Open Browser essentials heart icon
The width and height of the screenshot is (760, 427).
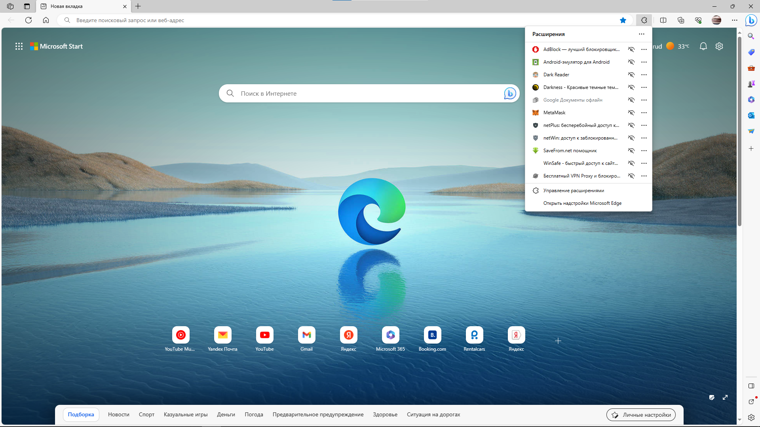[698, 20]
